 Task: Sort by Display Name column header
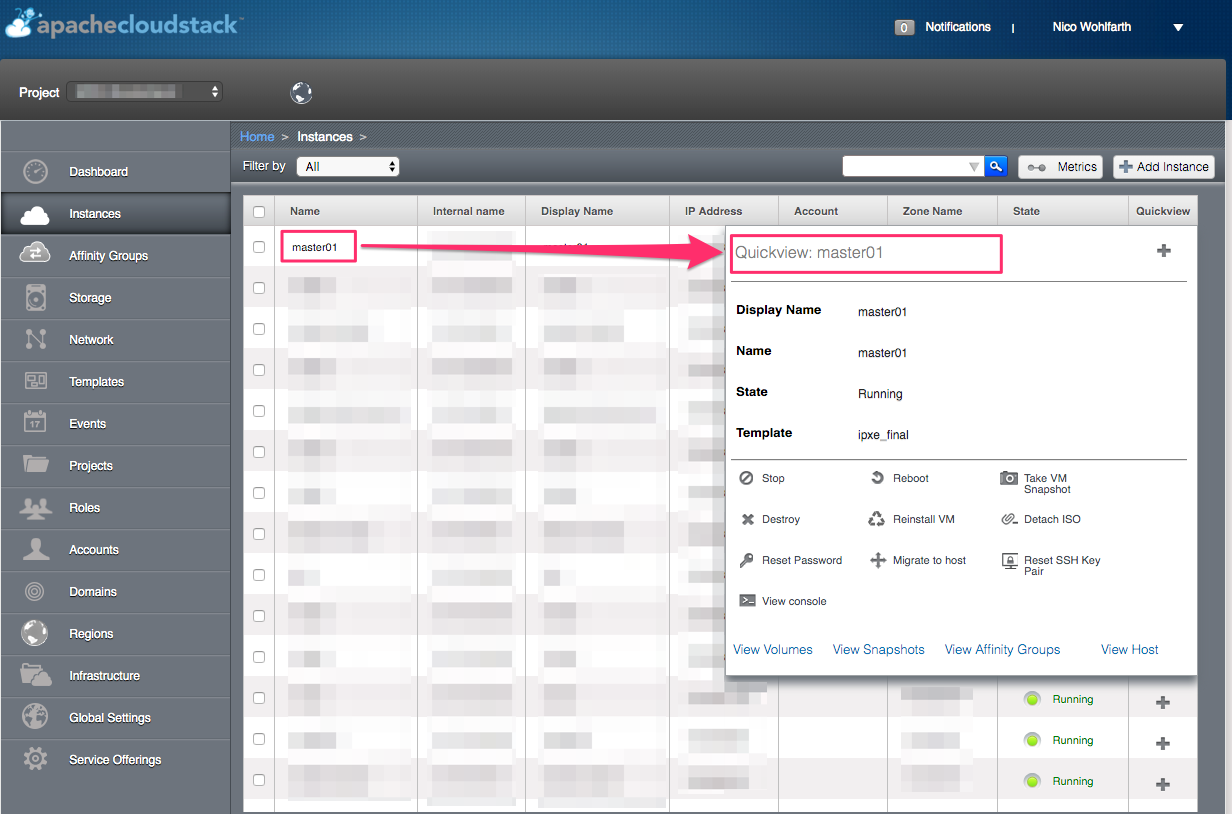click(x=577, y=211)
